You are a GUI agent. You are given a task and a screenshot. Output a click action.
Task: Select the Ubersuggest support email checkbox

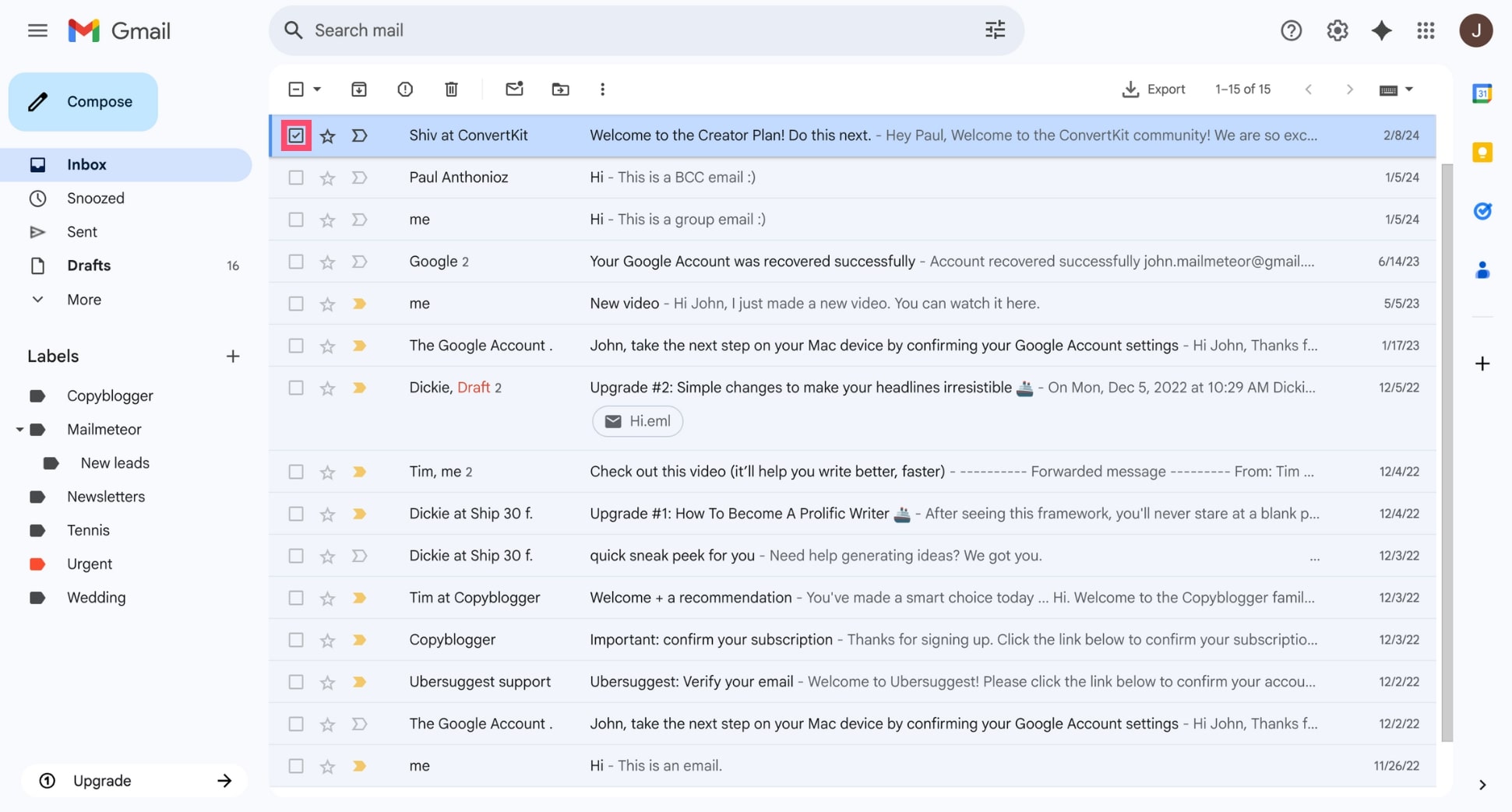(296, 682)
